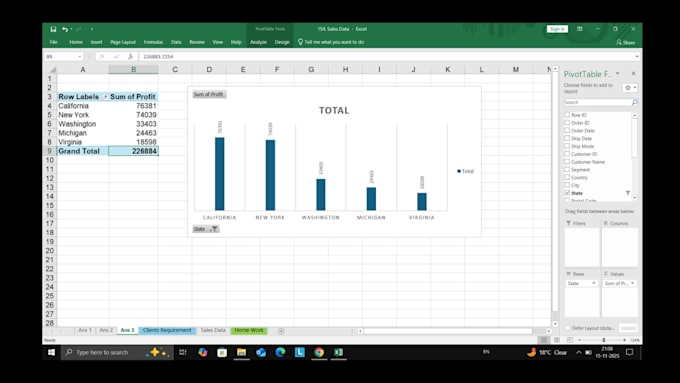Open Sum of Profit dropdown in Values area
680x383 pixels.
coord(632,283)
